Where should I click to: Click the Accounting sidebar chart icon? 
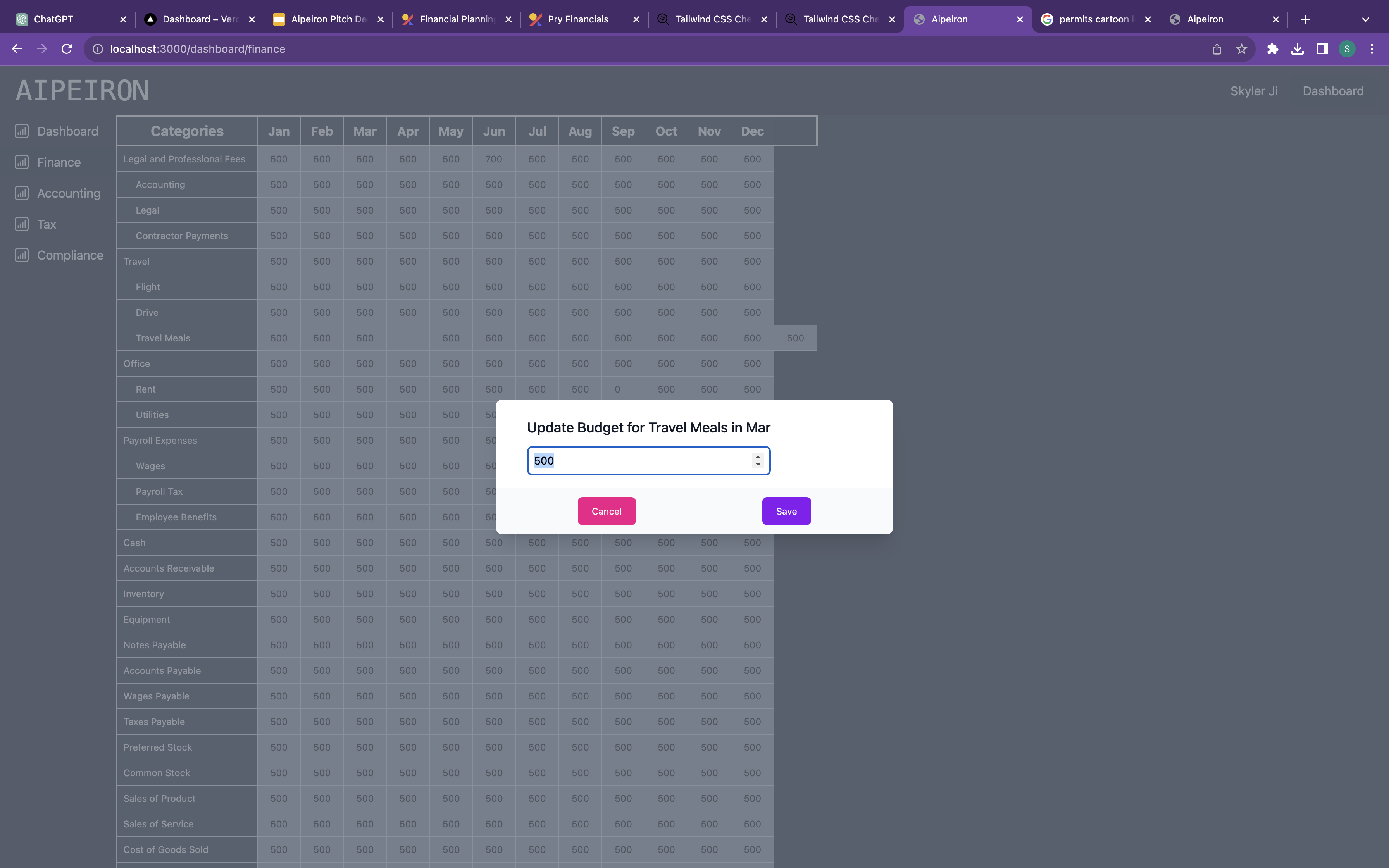22,193
